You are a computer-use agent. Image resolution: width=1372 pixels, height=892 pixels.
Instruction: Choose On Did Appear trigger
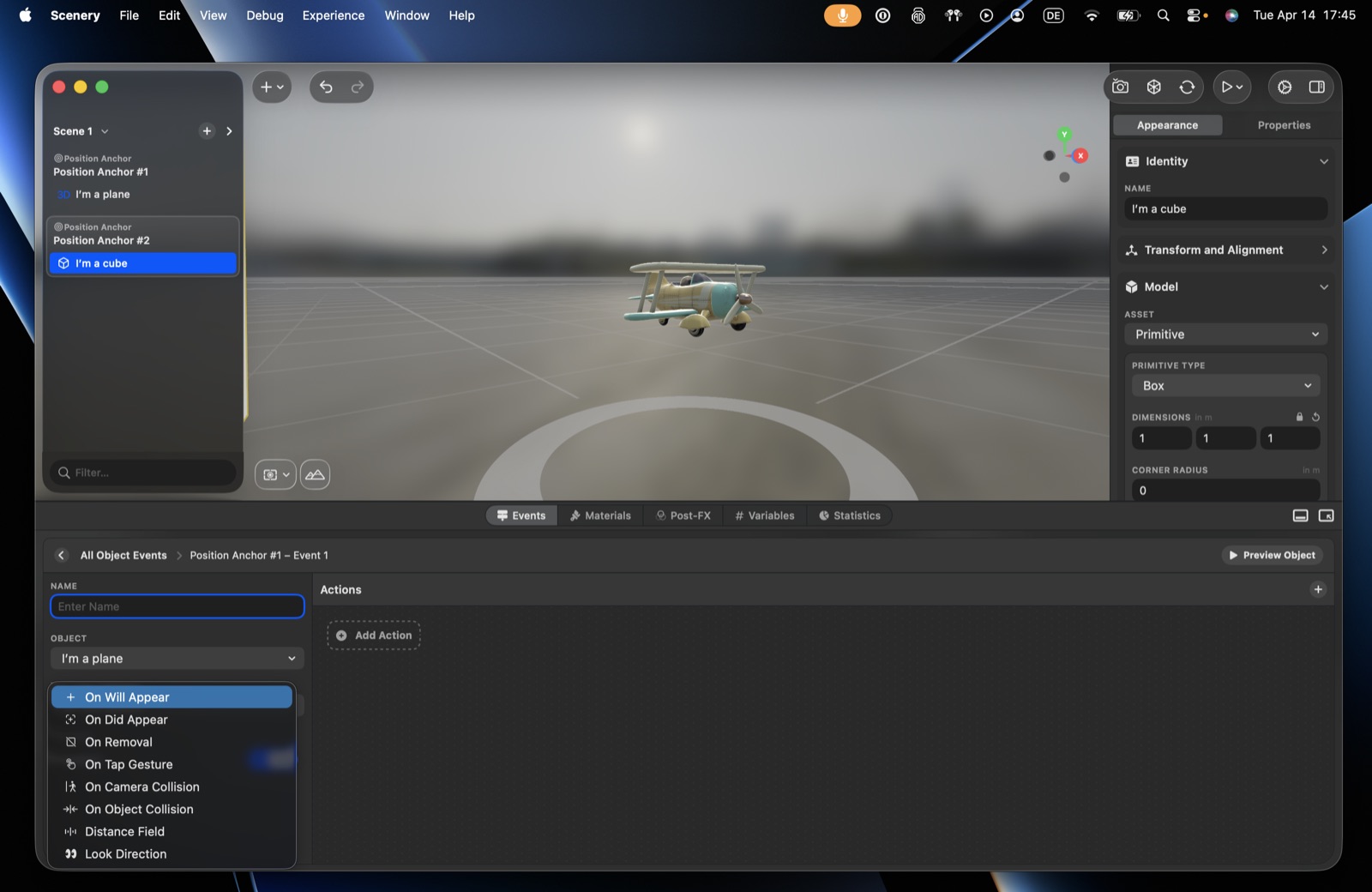tap(171, 720)
